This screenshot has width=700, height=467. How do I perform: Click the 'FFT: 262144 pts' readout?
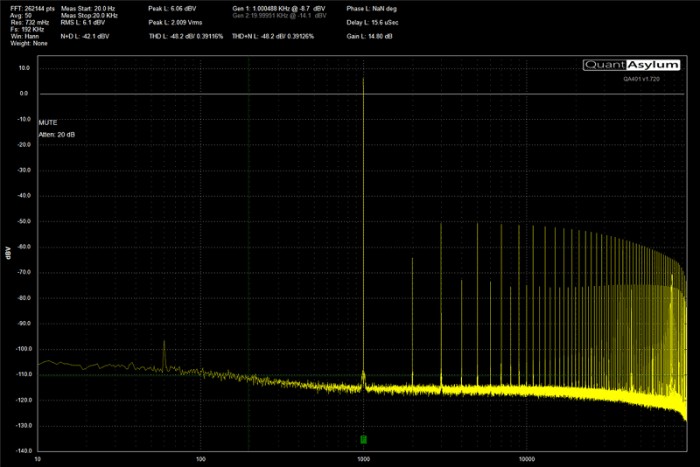pos(33,8)
